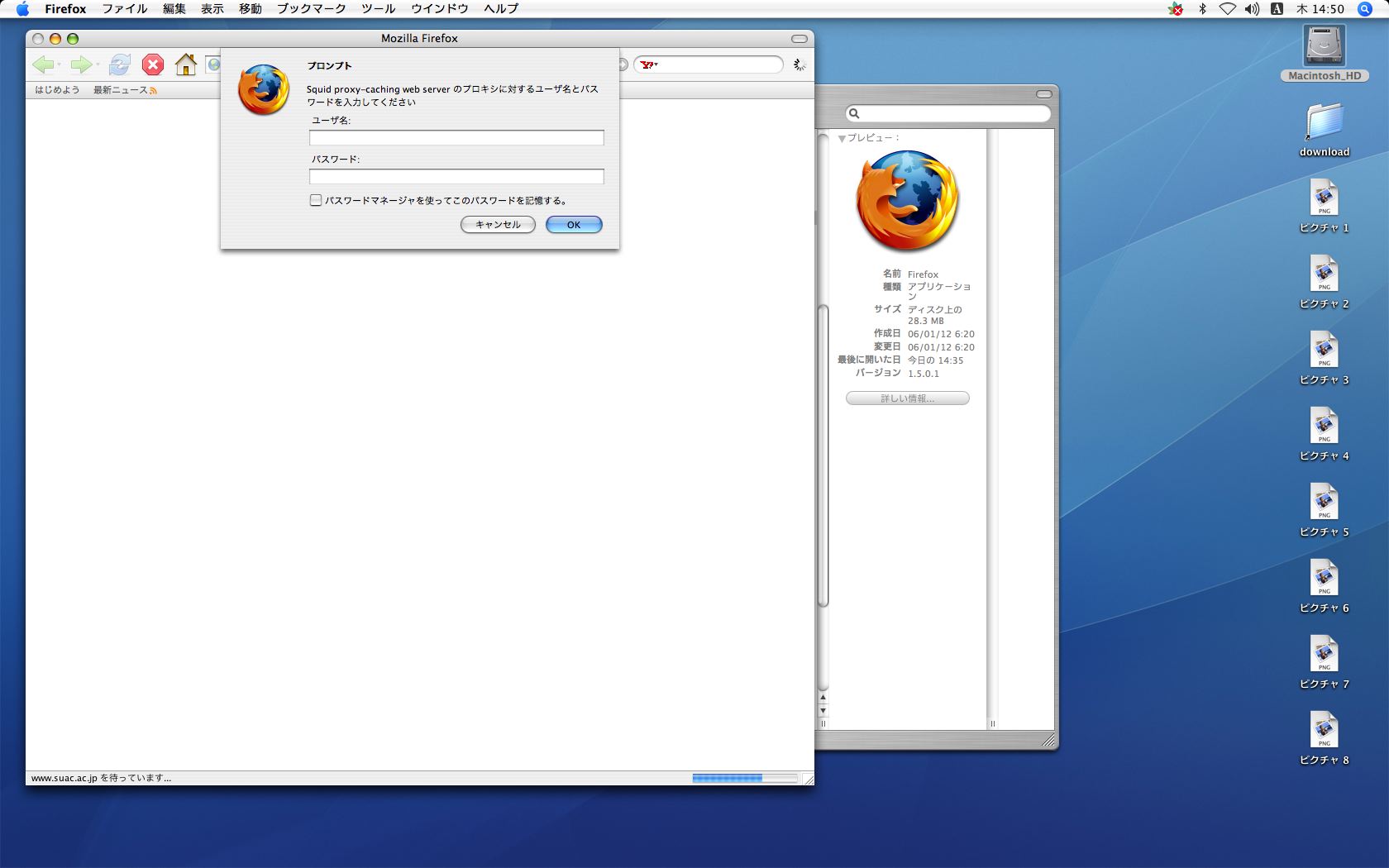Select the ピクチャ 8 file icon
Viewport: 1389px width, 868px height.
click(1325, 731)
